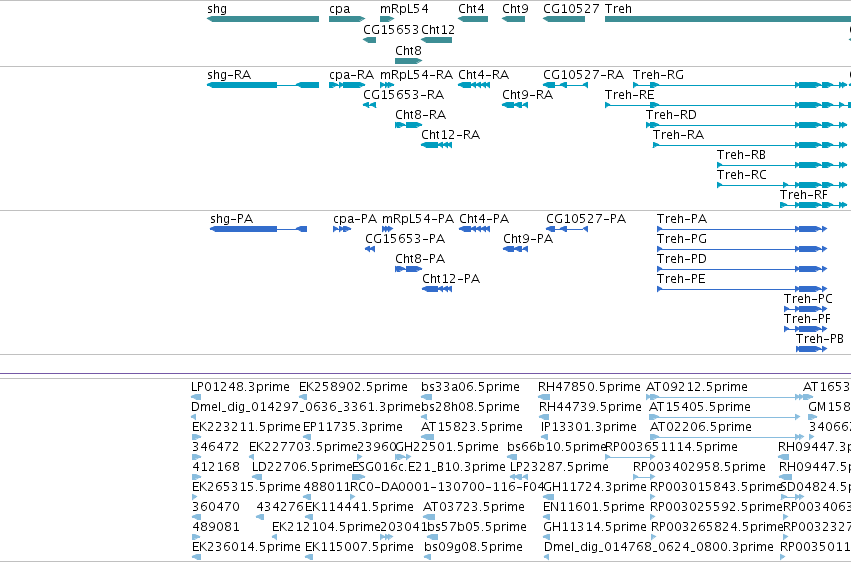Select the cpa-RA transcript
Viewport: 851px width, 562px height.
pos(347,85)
